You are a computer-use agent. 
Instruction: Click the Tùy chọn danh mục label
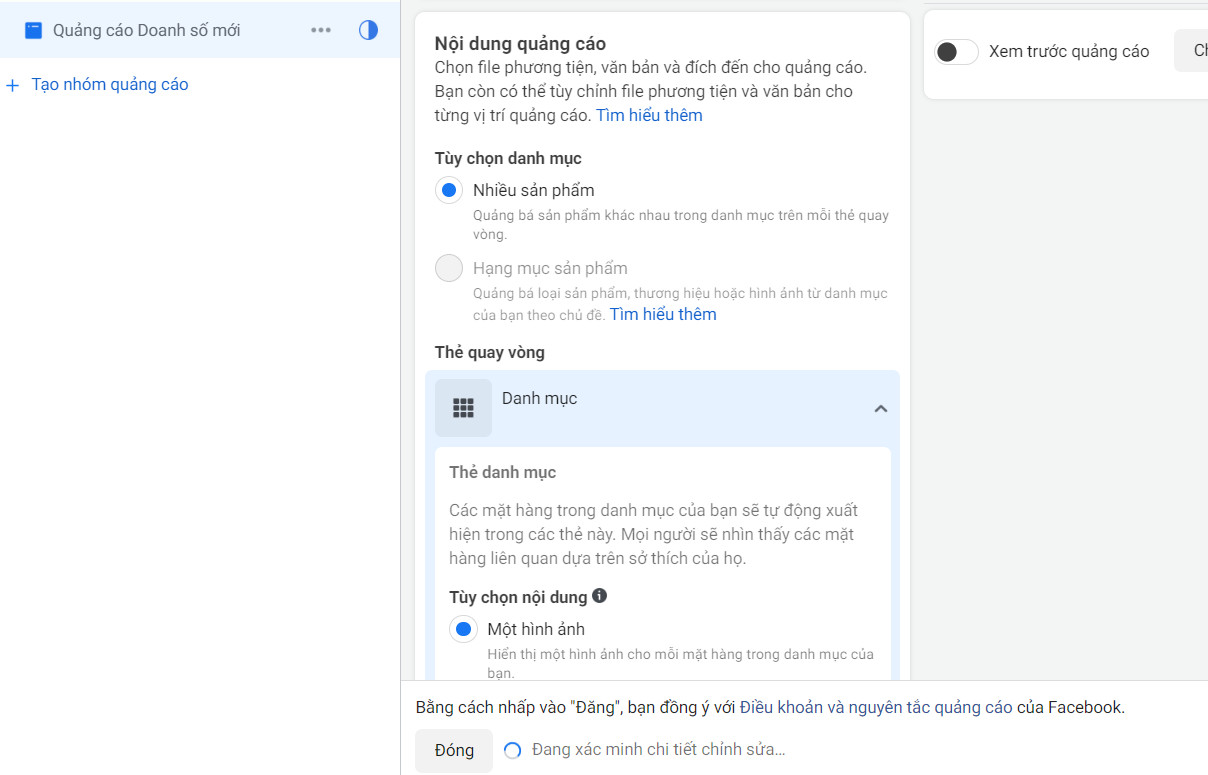[x=508, y=158]
